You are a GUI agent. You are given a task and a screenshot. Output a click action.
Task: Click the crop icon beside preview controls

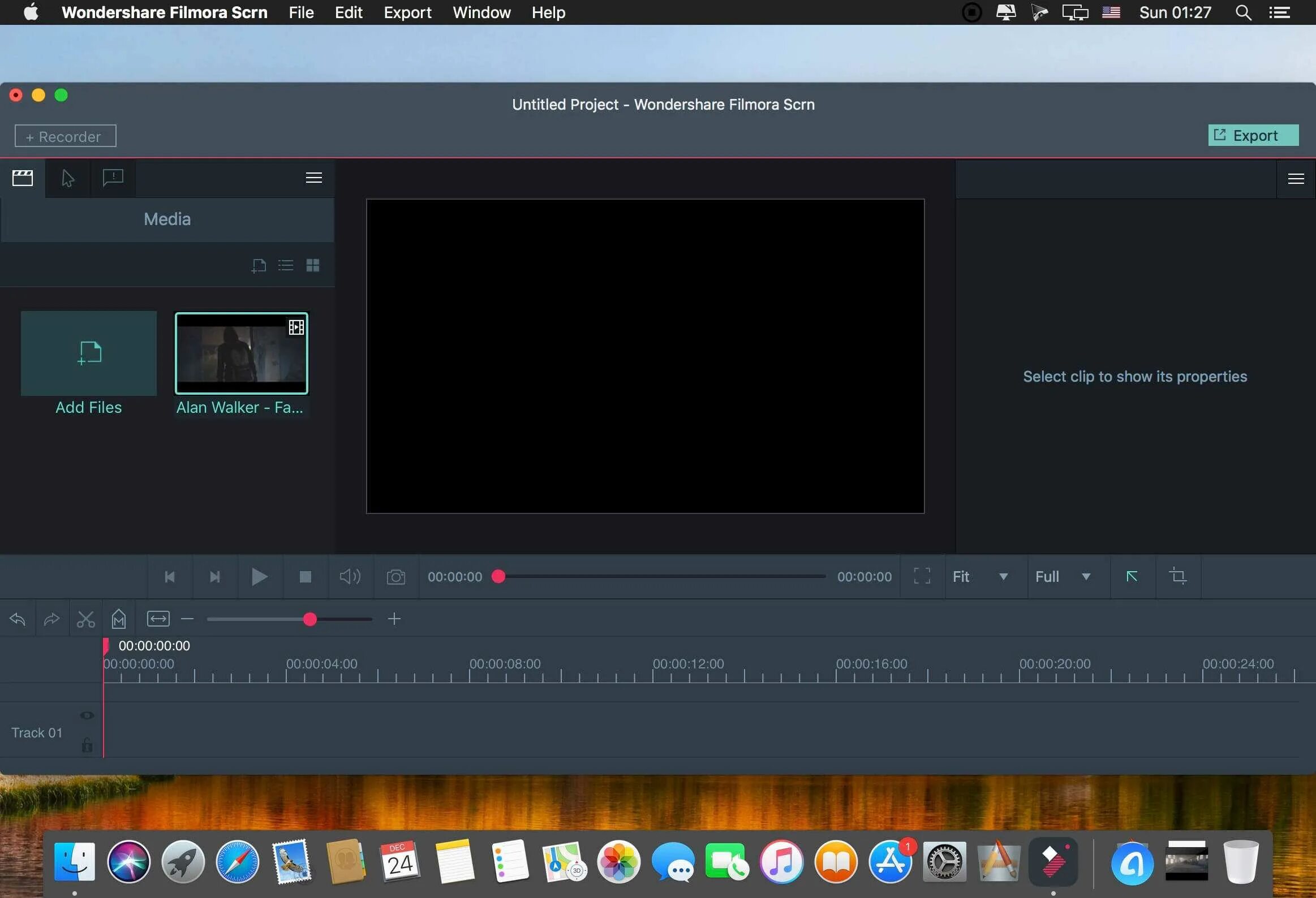point(1178,577)
